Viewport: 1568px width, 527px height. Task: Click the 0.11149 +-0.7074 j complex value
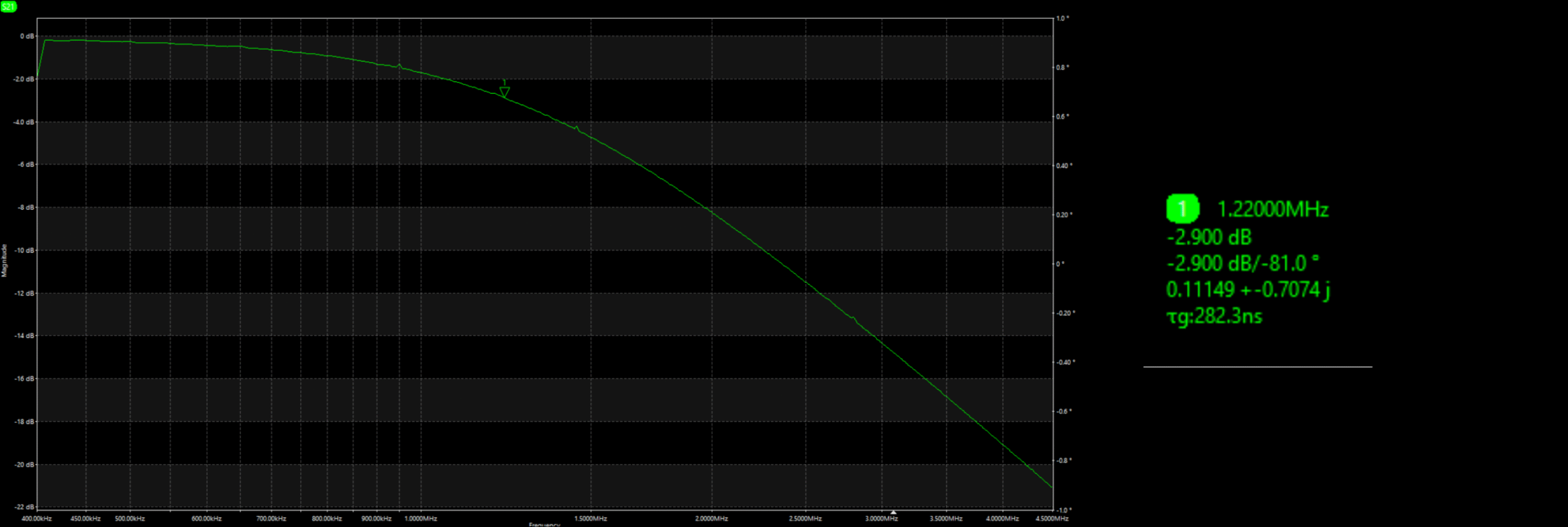click(x=1248, y=290)
